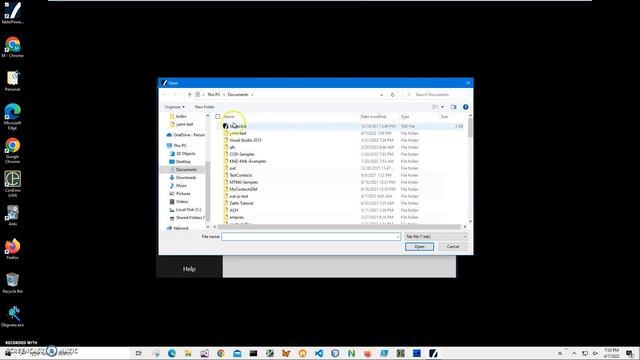
Task: Toggle the preview pane button
Action: click(x=453, y=107)
